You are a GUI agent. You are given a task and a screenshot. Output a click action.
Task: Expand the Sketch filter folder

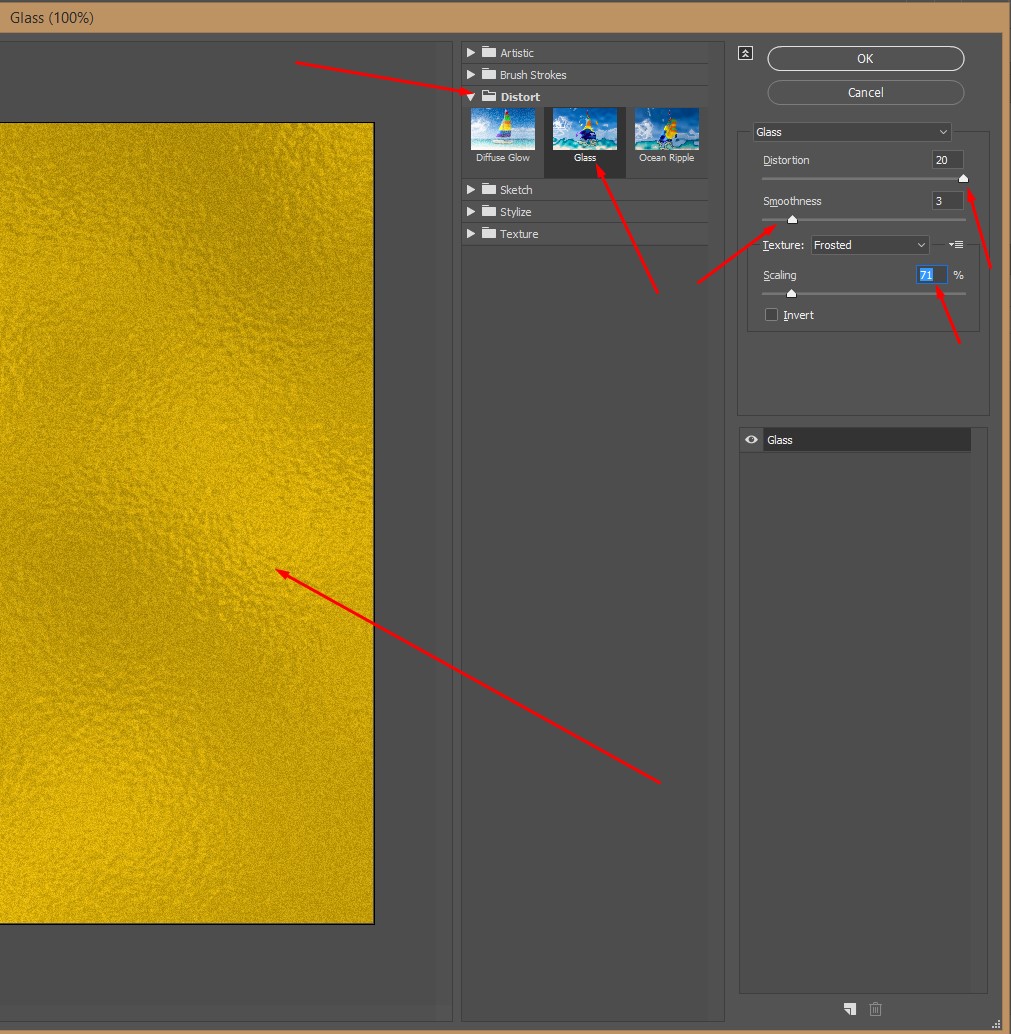471,190
